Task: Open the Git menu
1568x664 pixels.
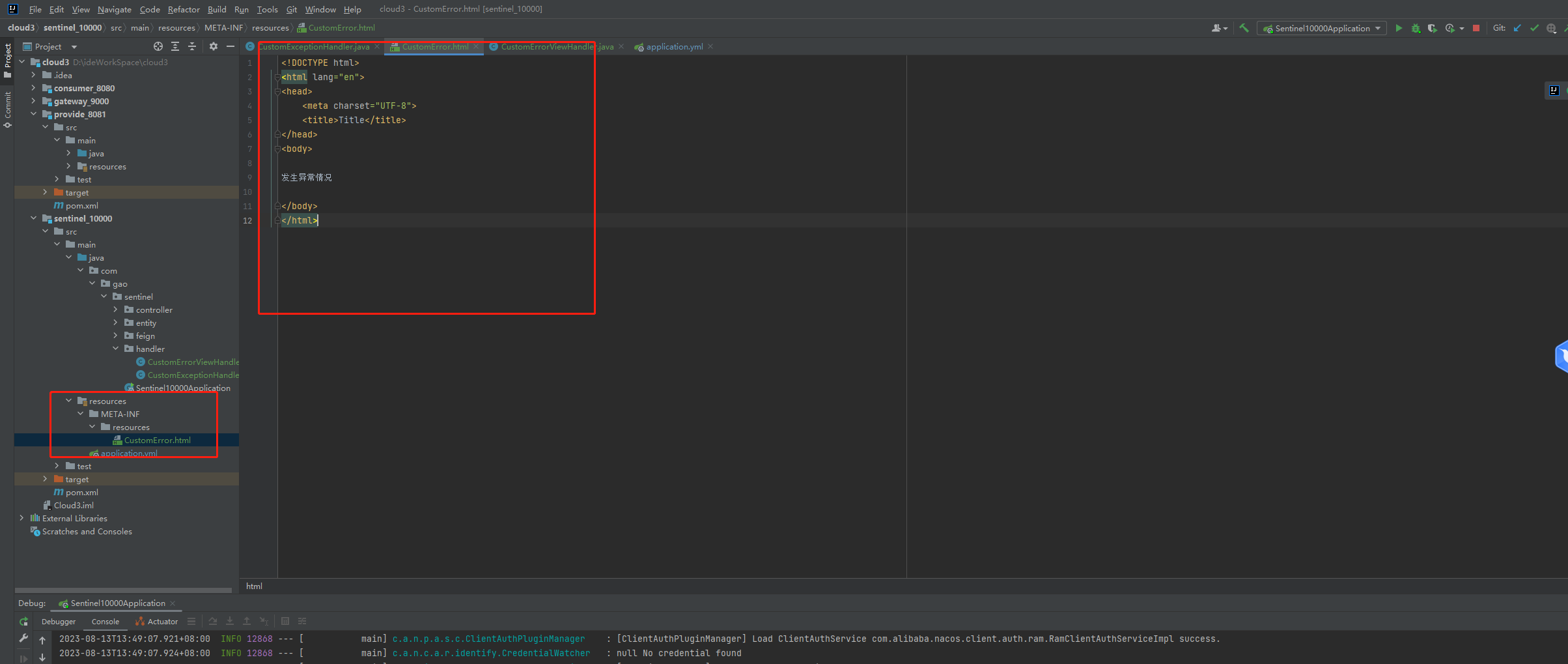Action: coord(291,9)
